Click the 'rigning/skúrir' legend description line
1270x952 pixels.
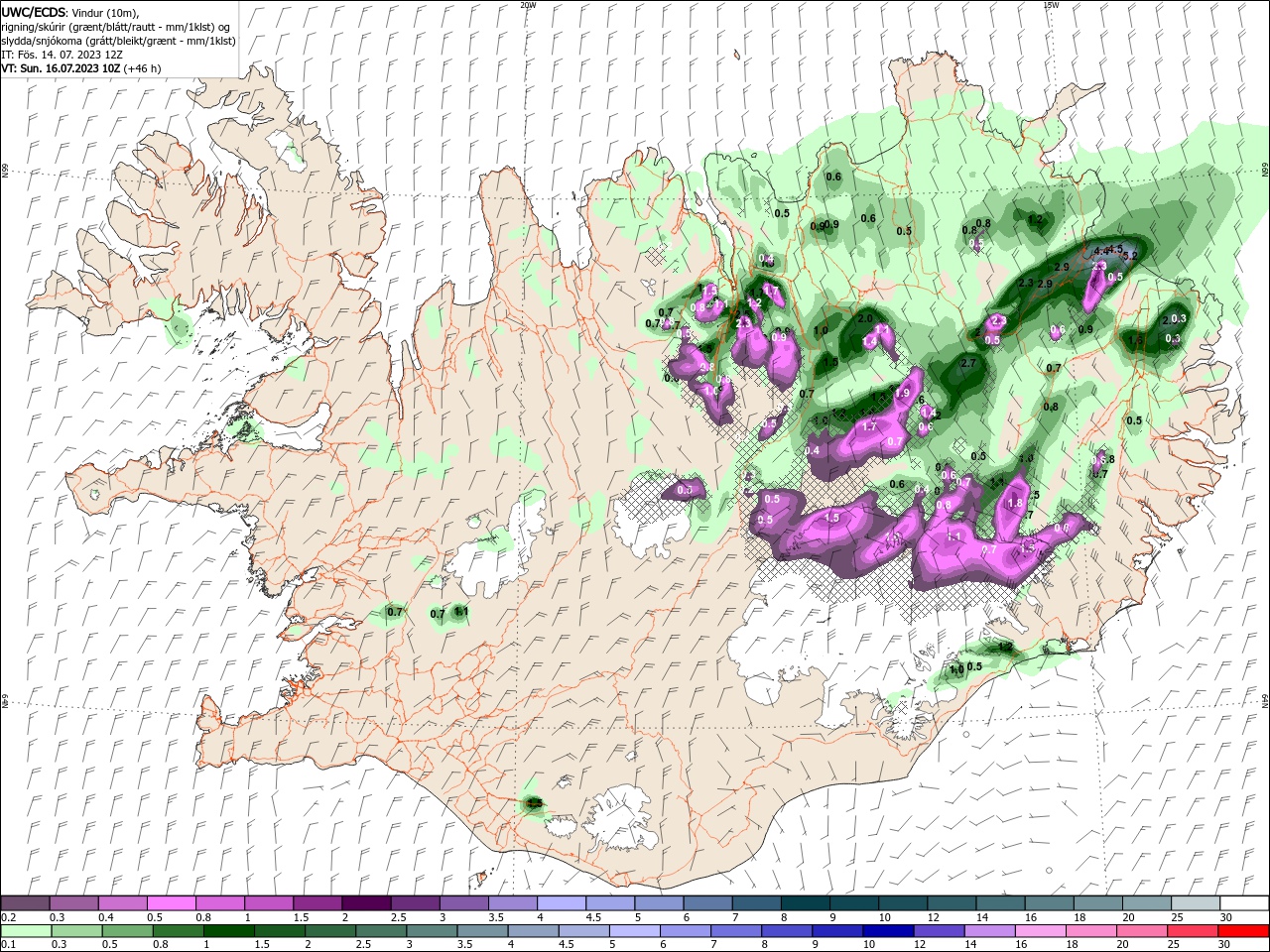click(x=115, y=27)
